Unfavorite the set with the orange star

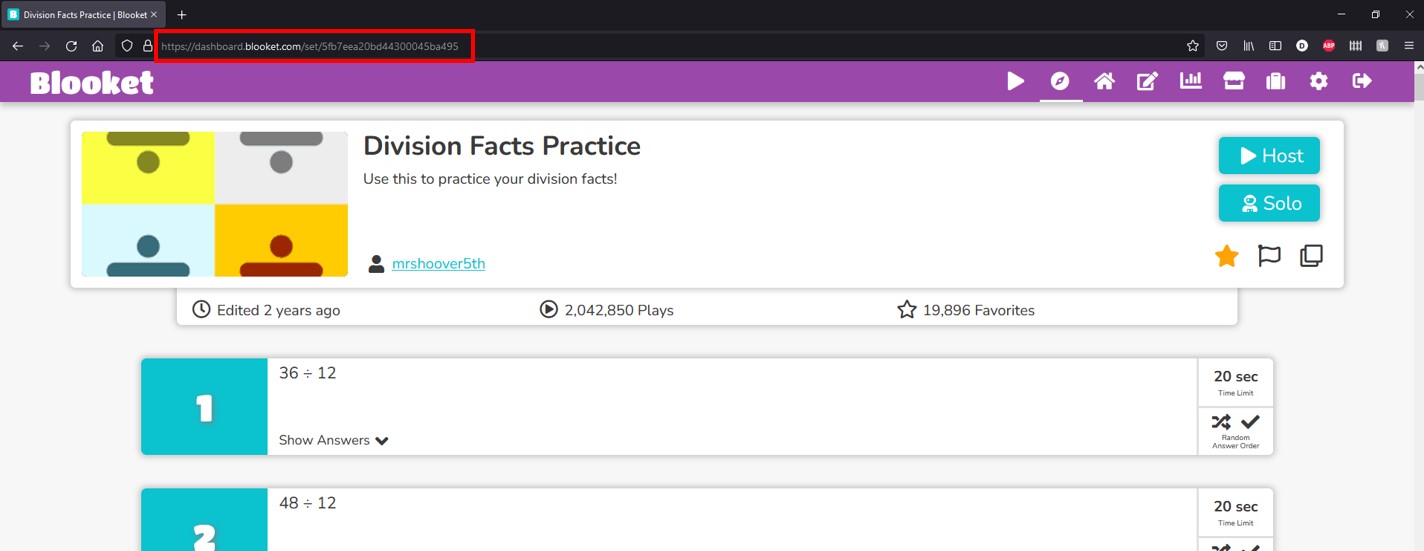coord(1227,256)
